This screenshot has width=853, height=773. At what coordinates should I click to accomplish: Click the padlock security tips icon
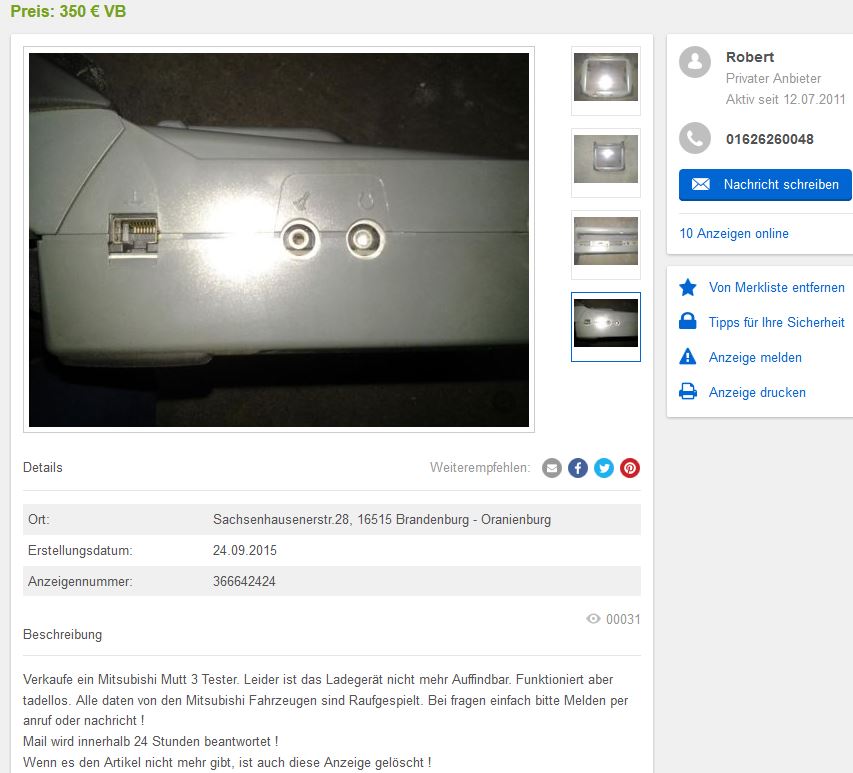(x=688, y=321)
